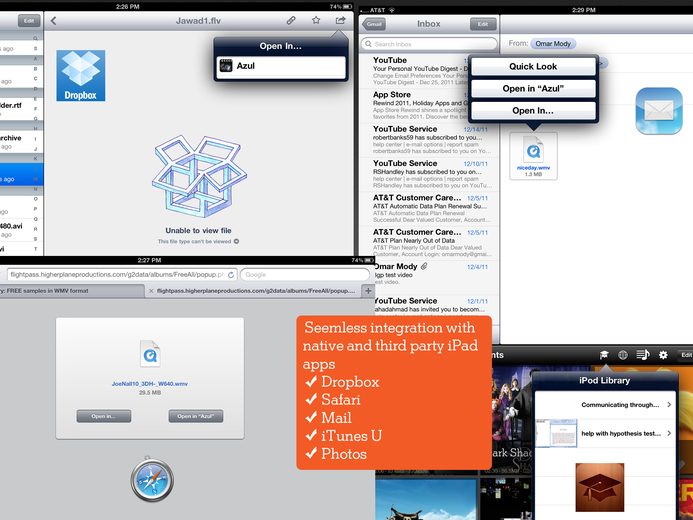Add a new Safari tab

point(368,291)
